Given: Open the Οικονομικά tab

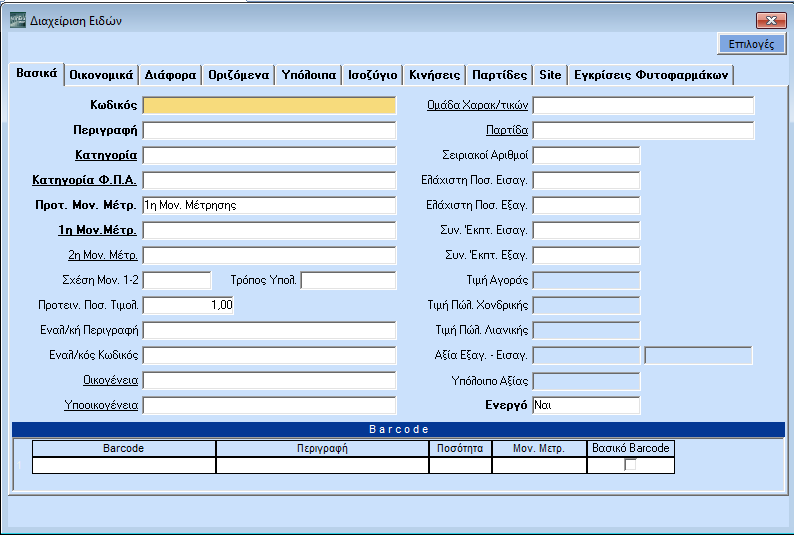Looking at the screenshot, I should 101,75.
